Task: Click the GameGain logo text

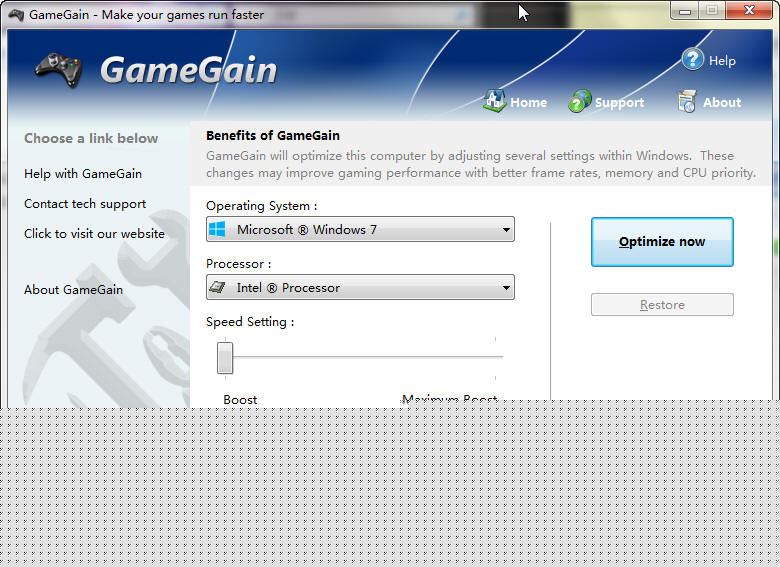Action: (189, 70)
